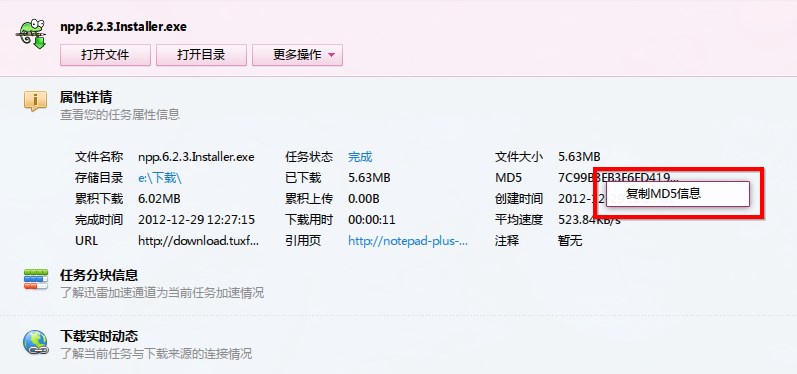Click the 完成时间 value 2012-12-29 12:27:15
The image size is (797, 374).
(x=197, y=220)
